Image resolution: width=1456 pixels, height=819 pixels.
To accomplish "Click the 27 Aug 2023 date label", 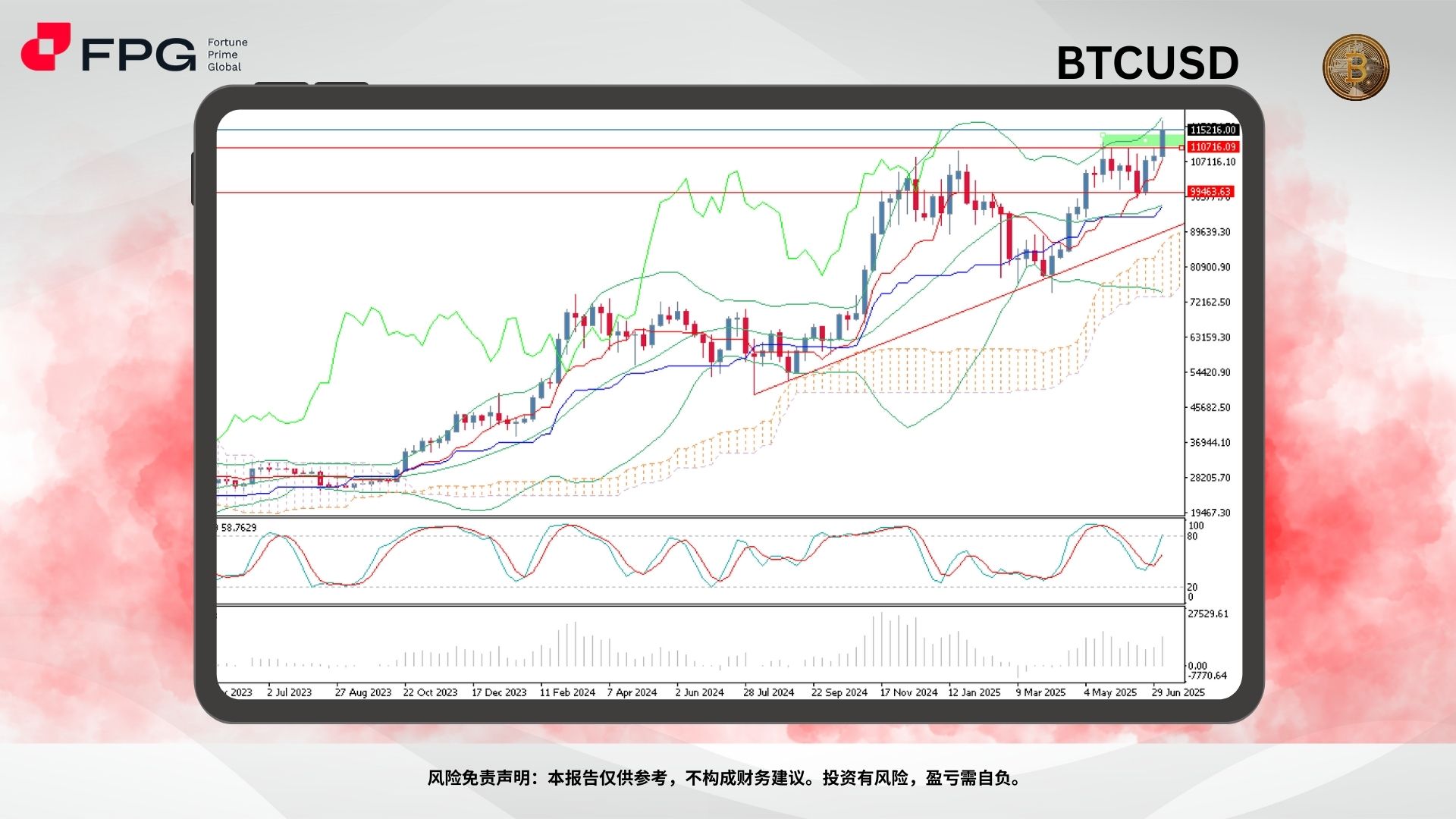I will (362, 692).
